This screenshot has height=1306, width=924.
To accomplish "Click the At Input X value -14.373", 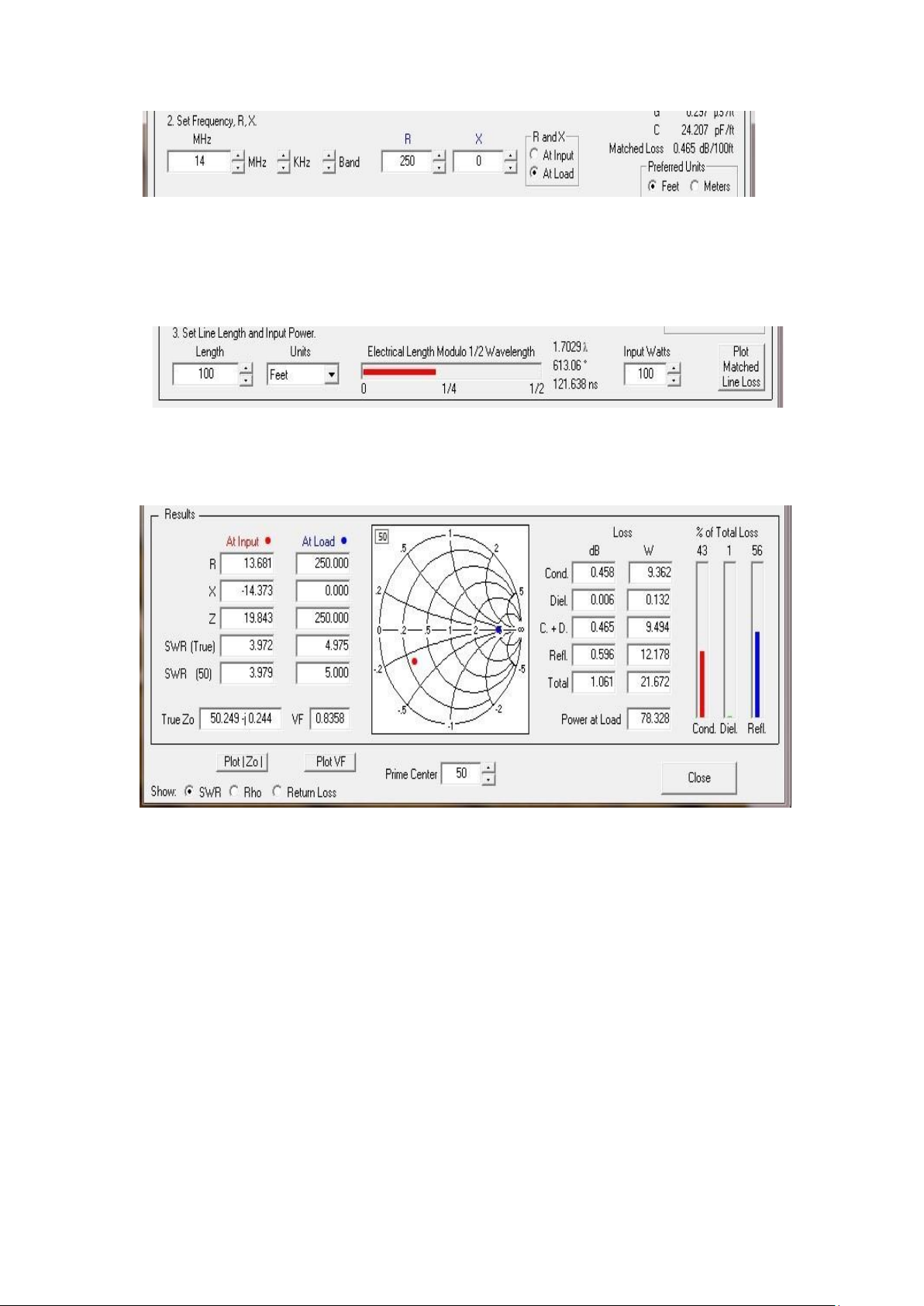I will coord(247,591).
